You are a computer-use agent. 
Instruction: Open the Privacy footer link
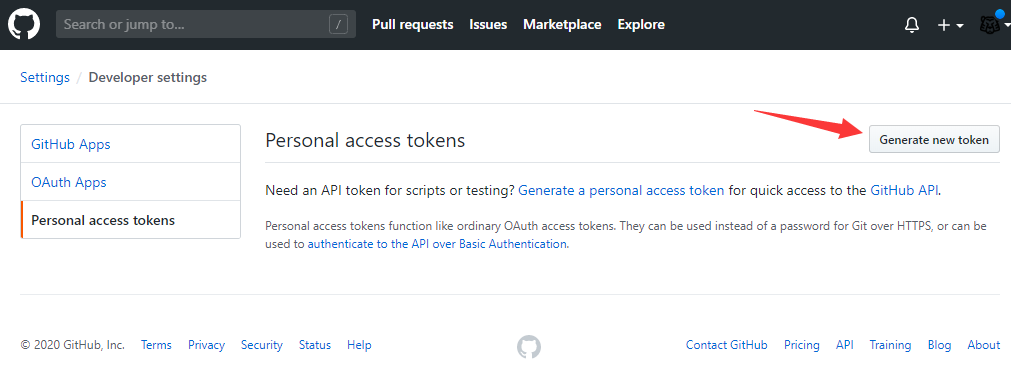[x=206, y=345]
